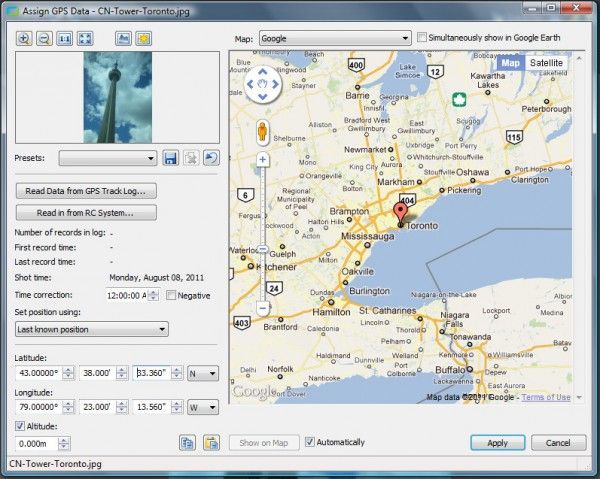This screenshot has width=600, height=479.
Task: Click the image landscape toolbar icon
Action: click(123, 38)
